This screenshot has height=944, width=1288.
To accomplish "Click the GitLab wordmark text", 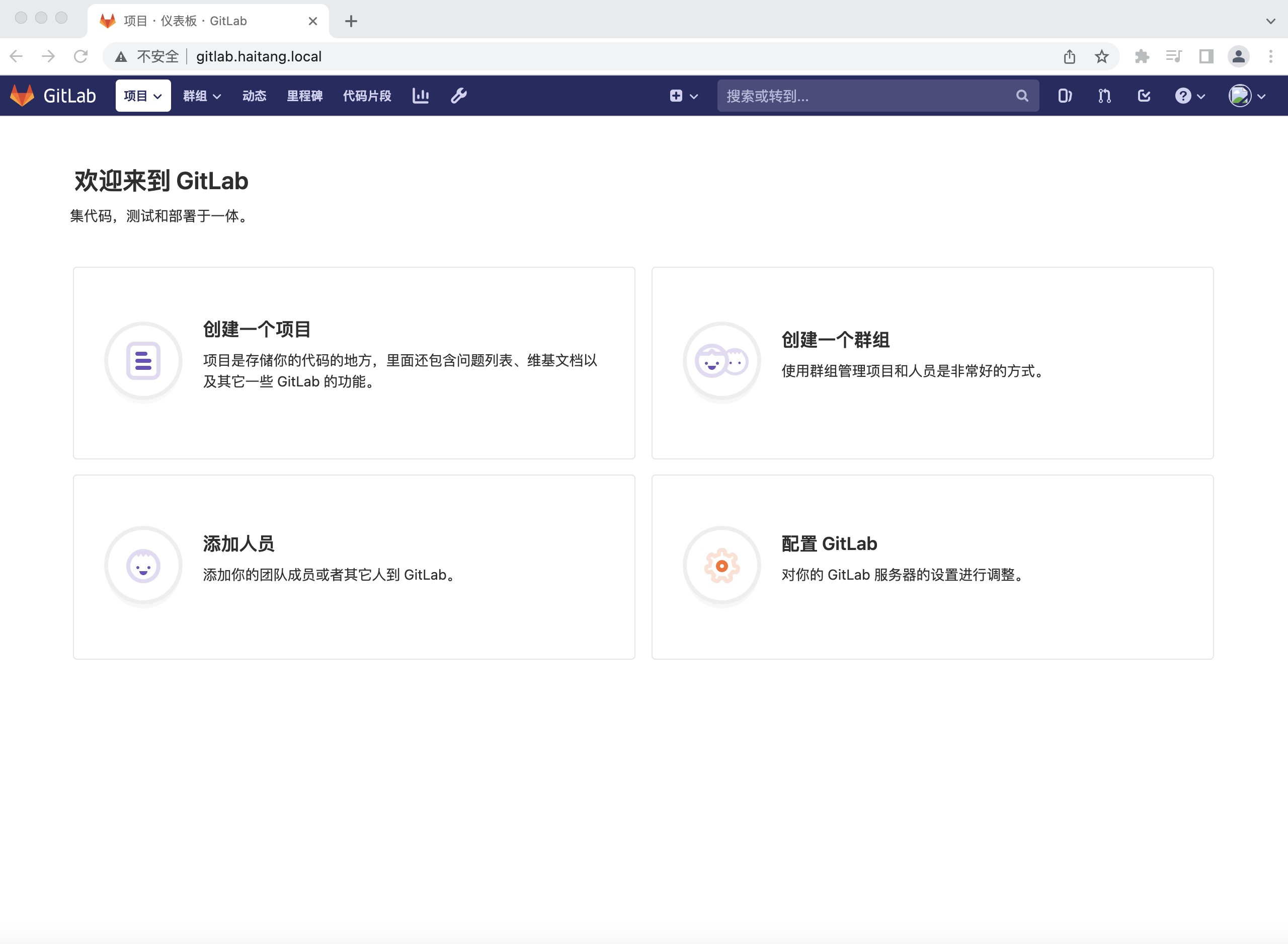I will click(x=70, y=96).
